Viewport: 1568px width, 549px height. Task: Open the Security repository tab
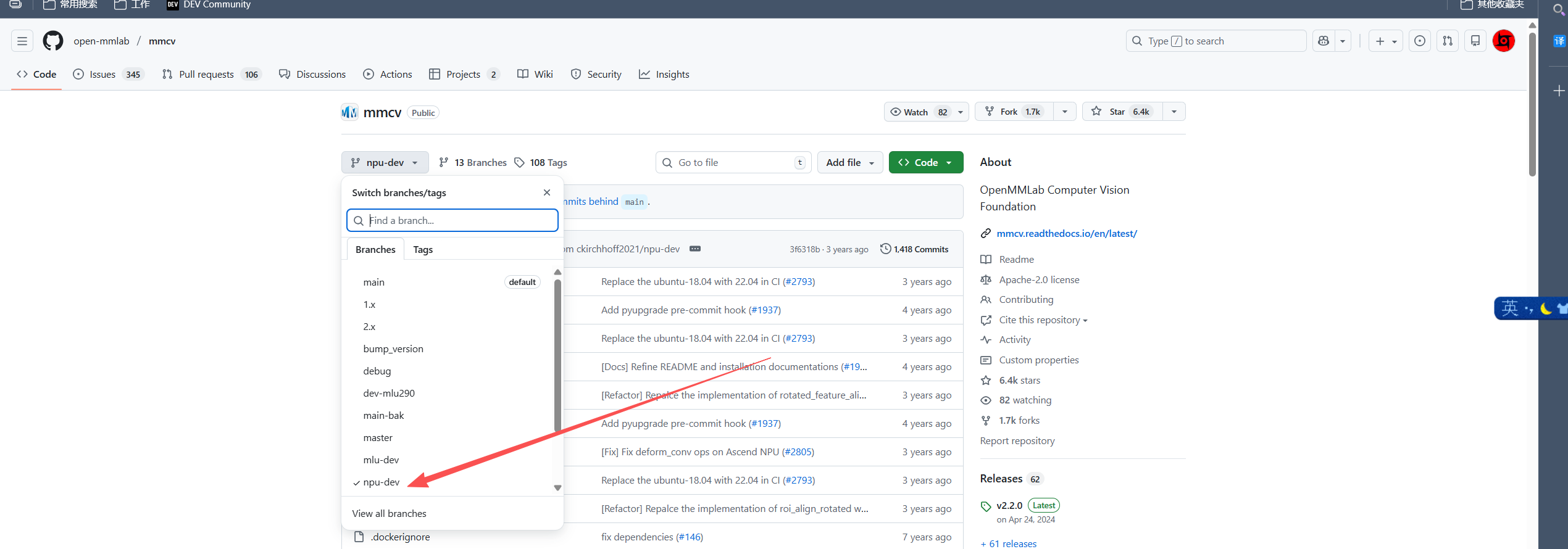(596, 75)
